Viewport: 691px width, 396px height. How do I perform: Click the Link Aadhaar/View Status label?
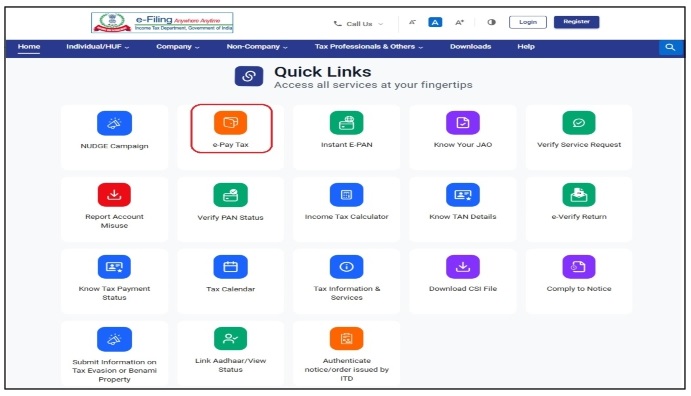click(x=230, y=365)
